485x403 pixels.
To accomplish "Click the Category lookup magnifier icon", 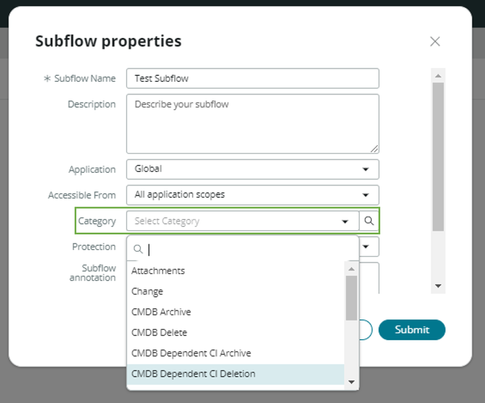I will 369,221.
